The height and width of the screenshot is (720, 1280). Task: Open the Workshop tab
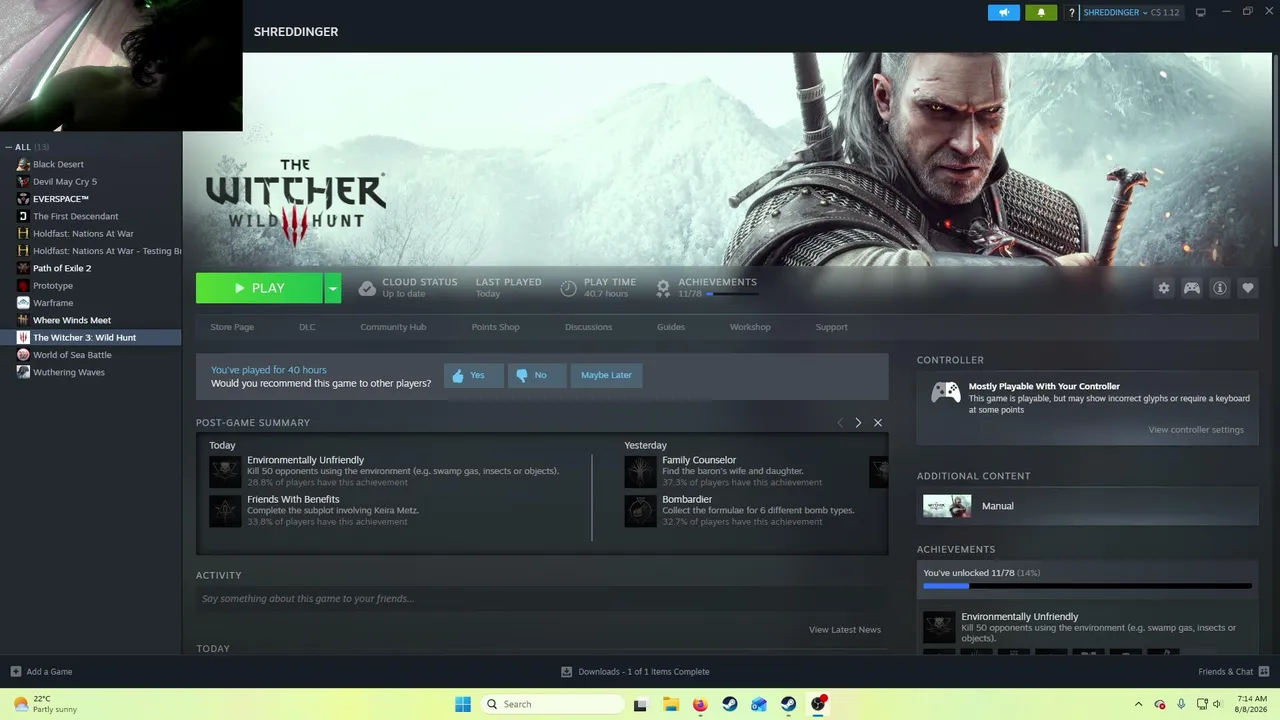(x=750, y=327)
